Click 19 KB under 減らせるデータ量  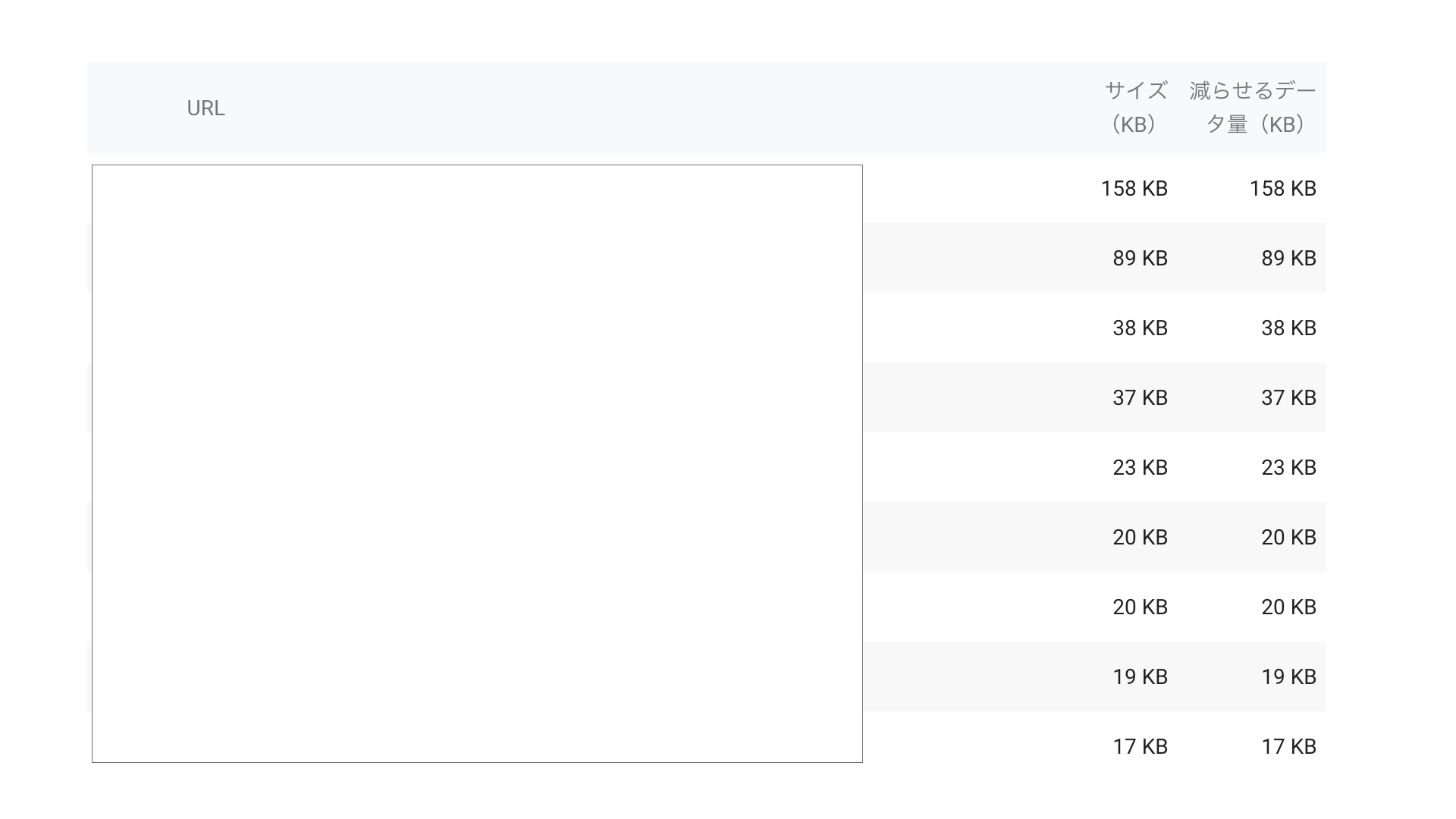pos(1288,677)
